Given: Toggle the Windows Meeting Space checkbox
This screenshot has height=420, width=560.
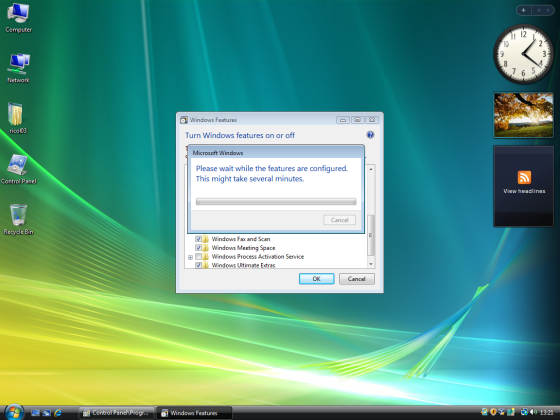Looking at the screenshot, I should [198, 248].
